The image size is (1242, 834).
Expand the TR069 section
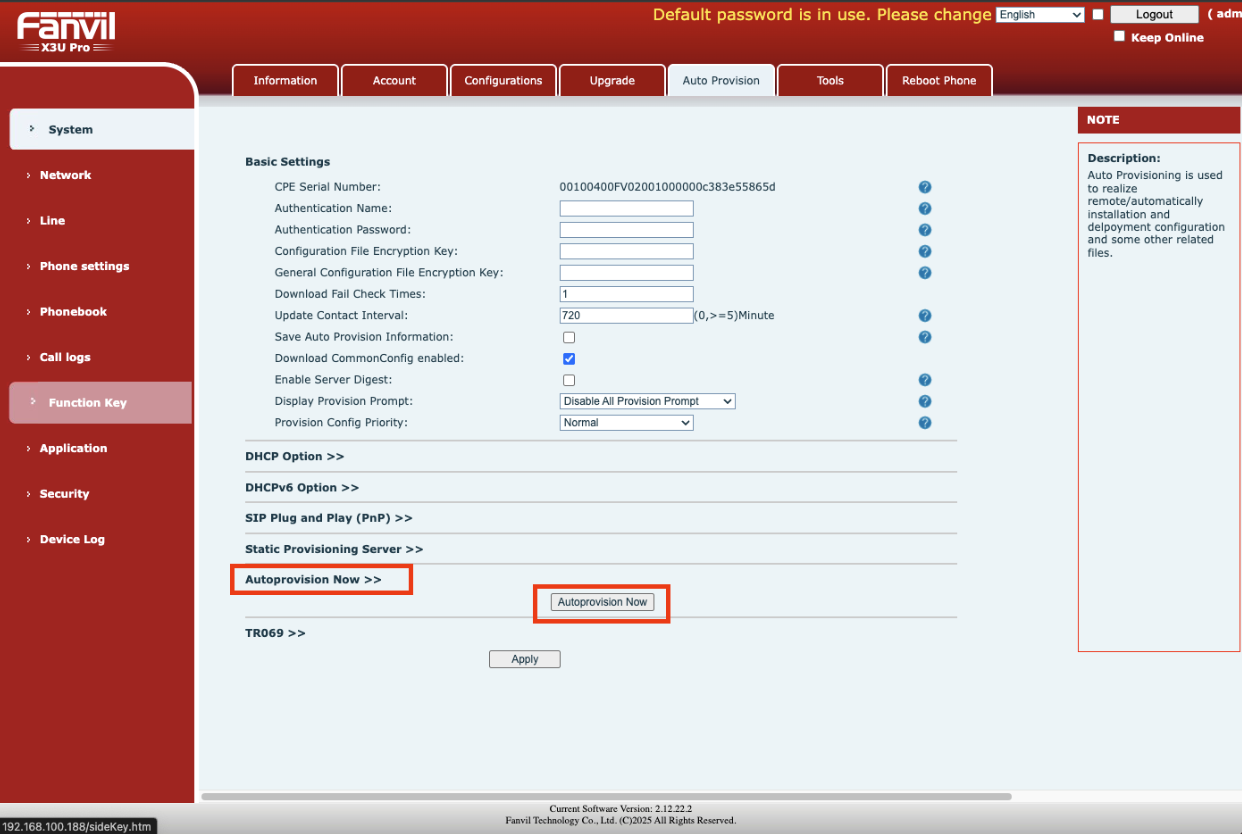(x=275, y=632)
